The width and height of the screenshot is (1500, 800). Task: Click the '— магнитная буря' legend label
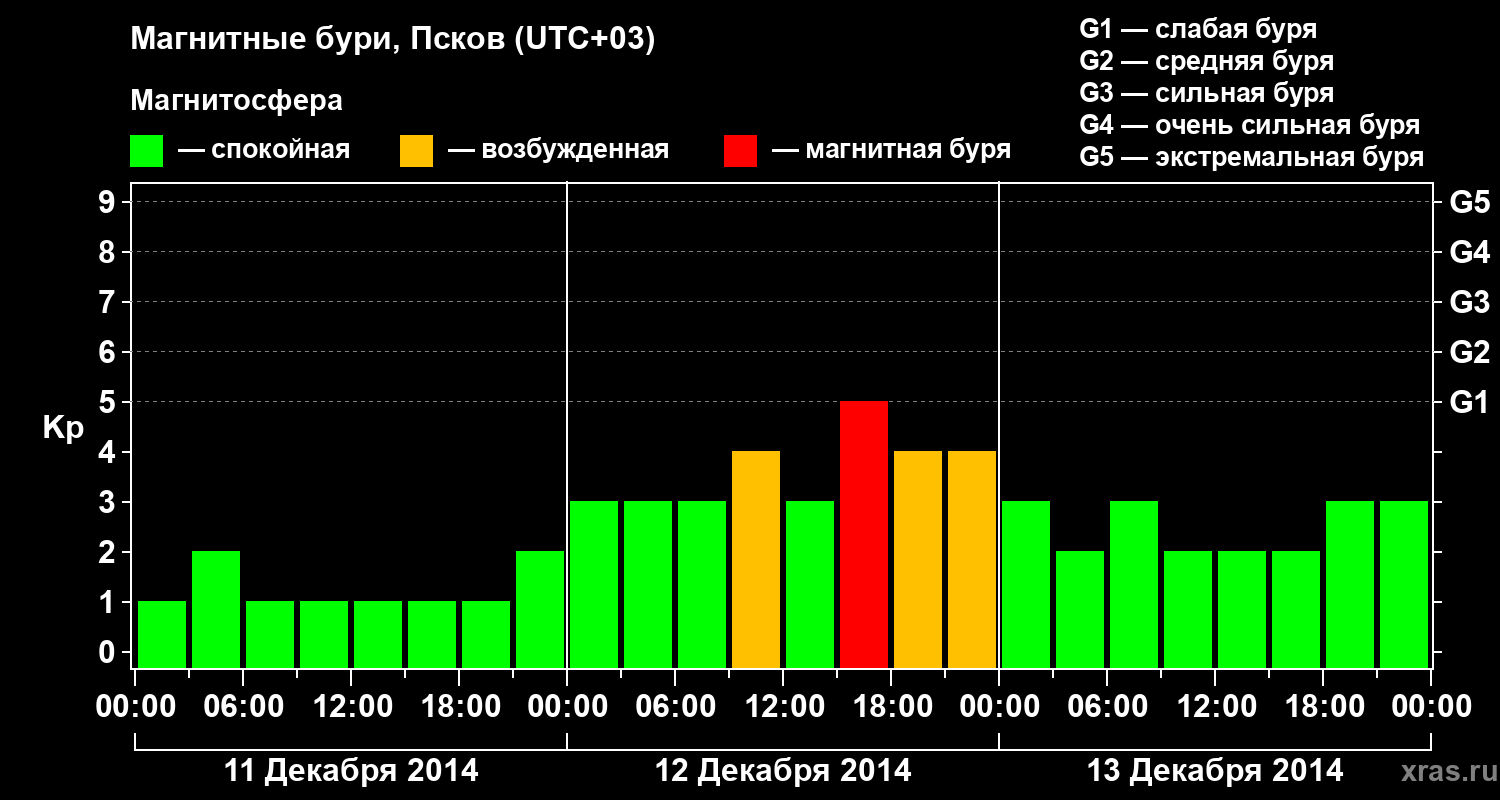[x=891, y=151]
